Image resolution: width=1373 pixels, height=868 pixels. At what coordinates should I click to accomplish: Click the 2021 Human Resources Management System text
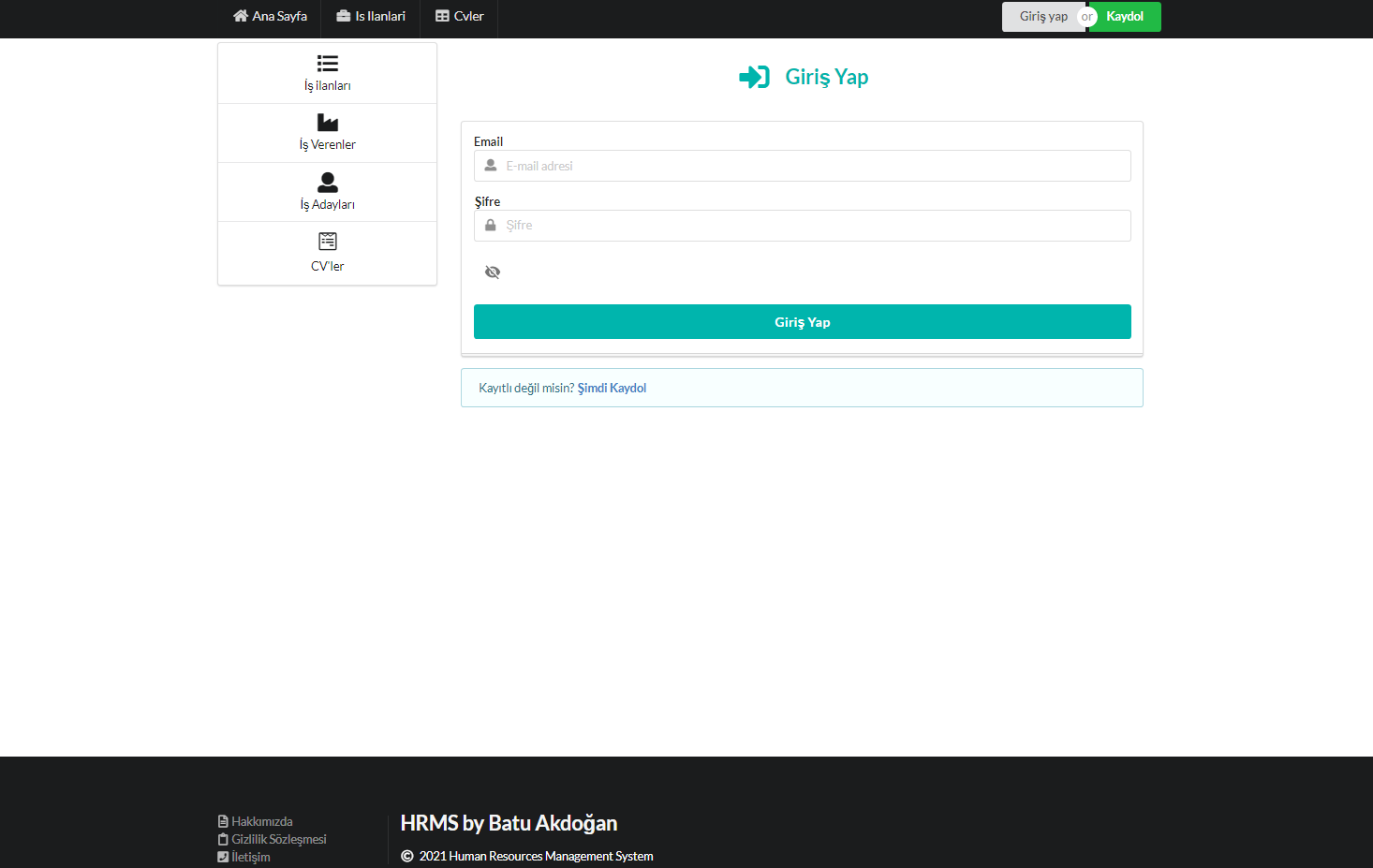[537, 856]
